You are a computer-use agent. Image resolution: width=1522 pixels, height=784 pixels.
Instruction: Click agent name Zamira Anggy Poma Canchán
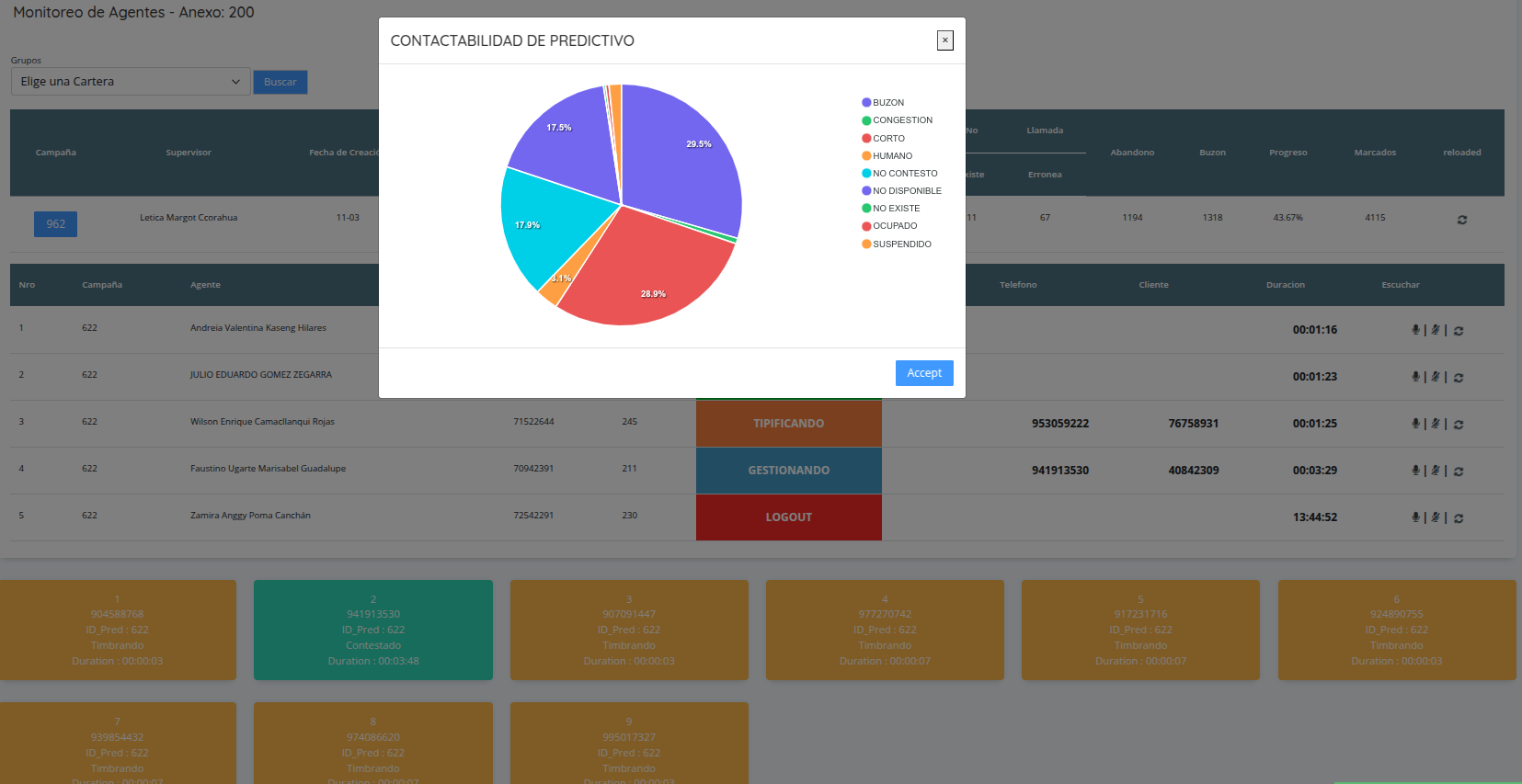250,516
